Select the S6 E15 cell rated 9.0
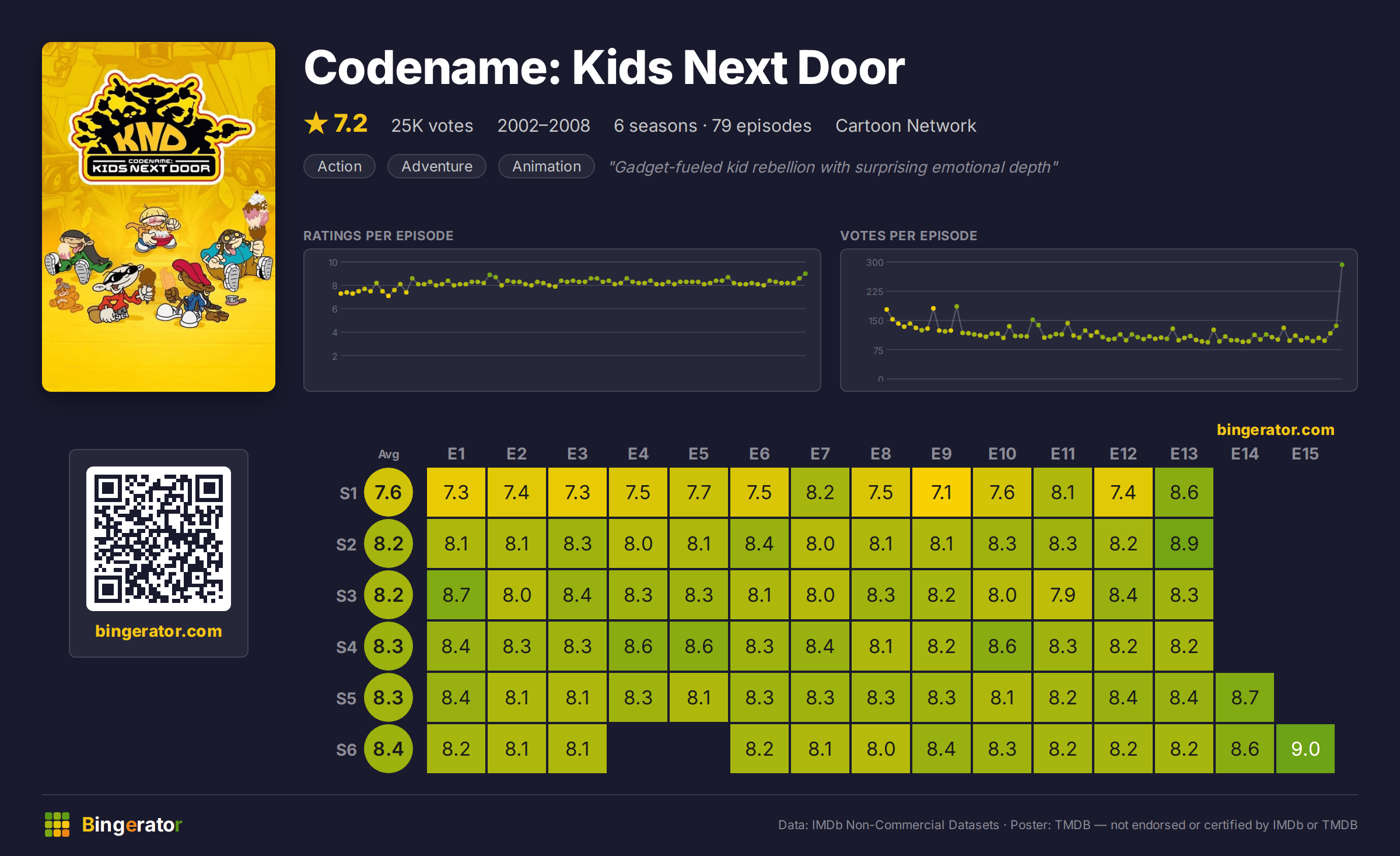The width and height of the screenshot is (1400, 856). 1305,749
